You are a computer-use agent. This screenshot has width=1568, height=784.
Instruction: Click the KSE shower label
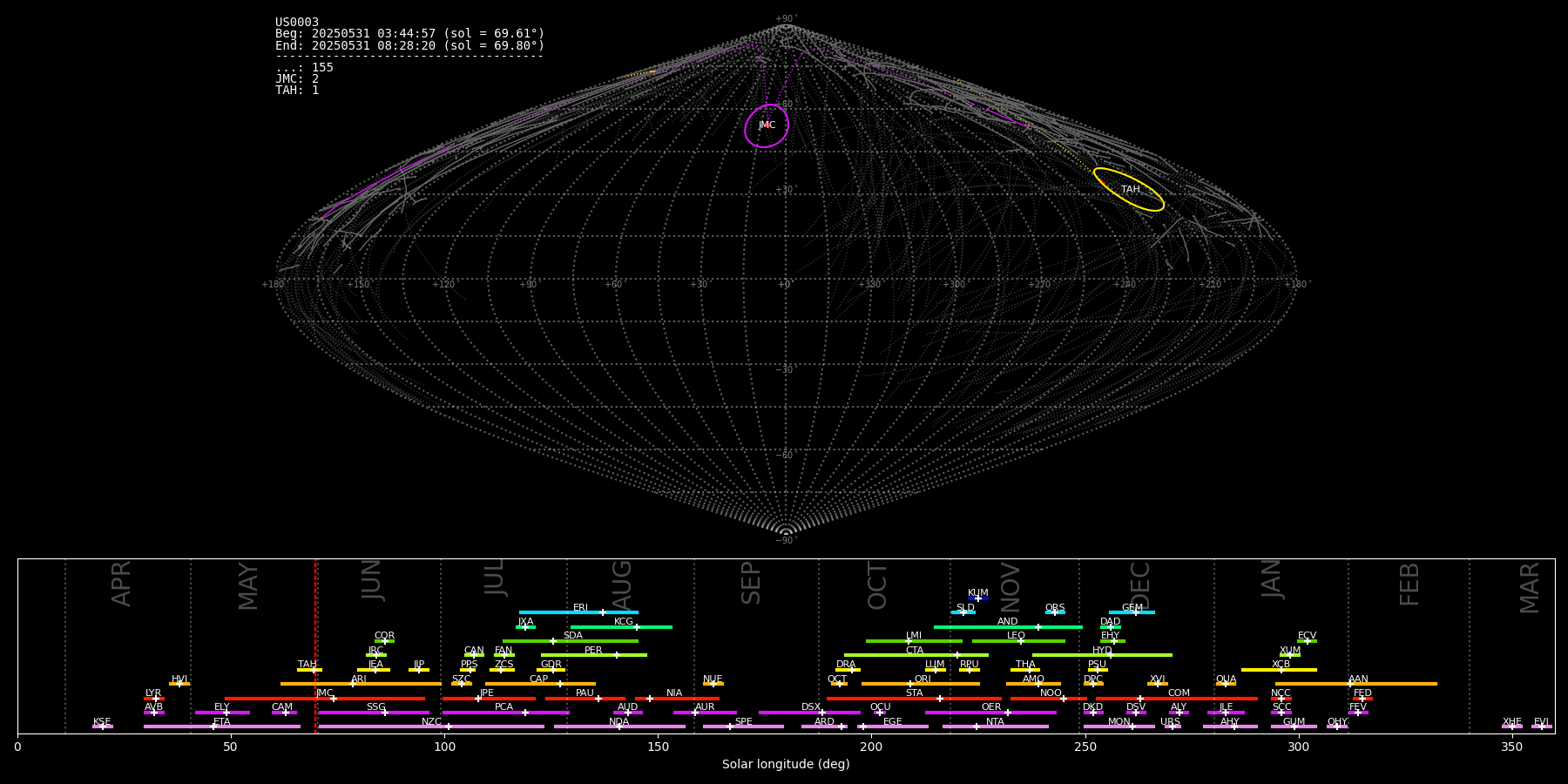click(102, 722)
